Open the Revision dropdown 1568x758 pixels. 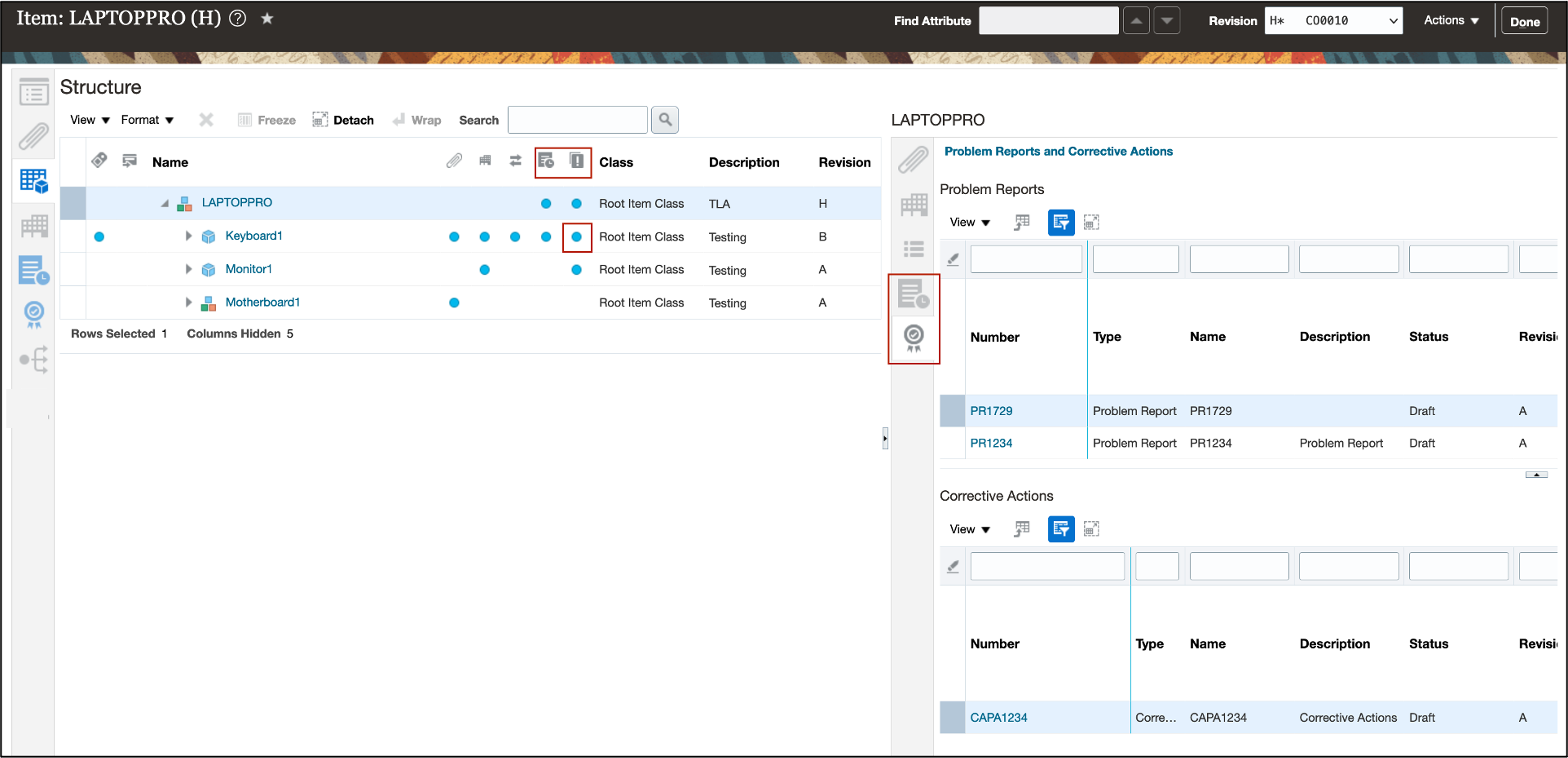pyautogui.click(x=1333, y=21)
